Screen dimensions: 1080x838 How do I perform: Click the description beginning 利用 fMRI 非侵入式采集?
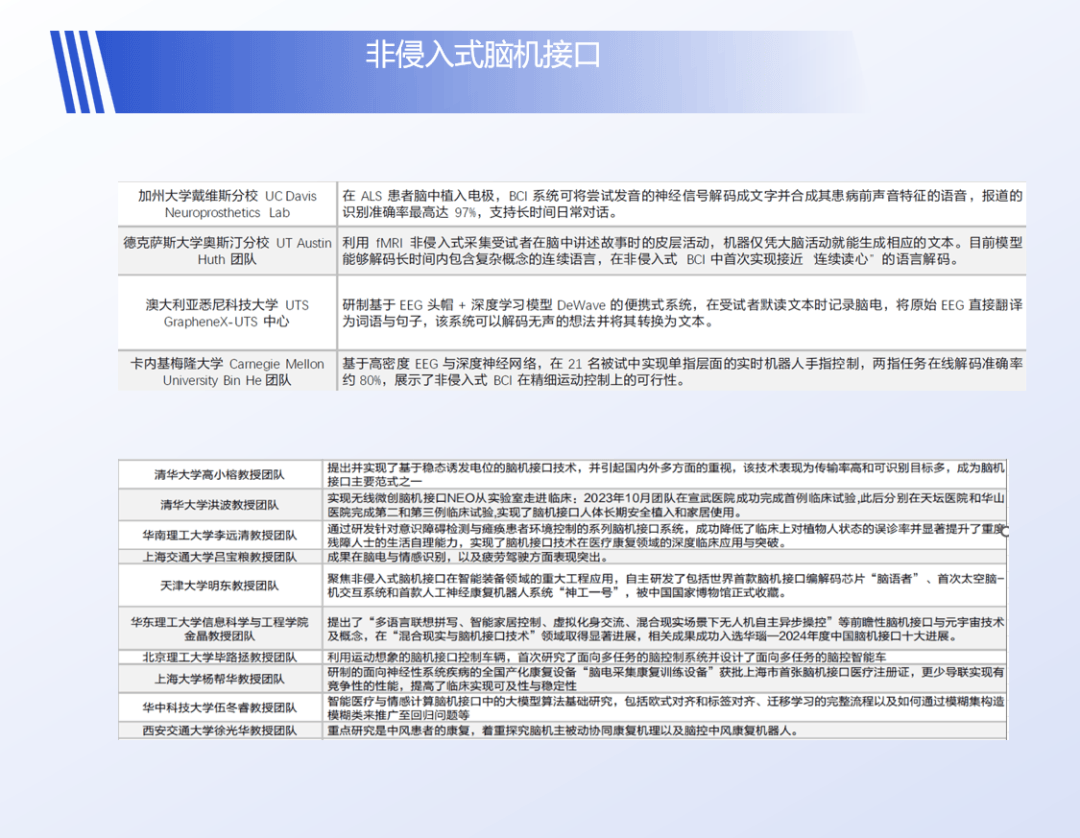(682, 251)
